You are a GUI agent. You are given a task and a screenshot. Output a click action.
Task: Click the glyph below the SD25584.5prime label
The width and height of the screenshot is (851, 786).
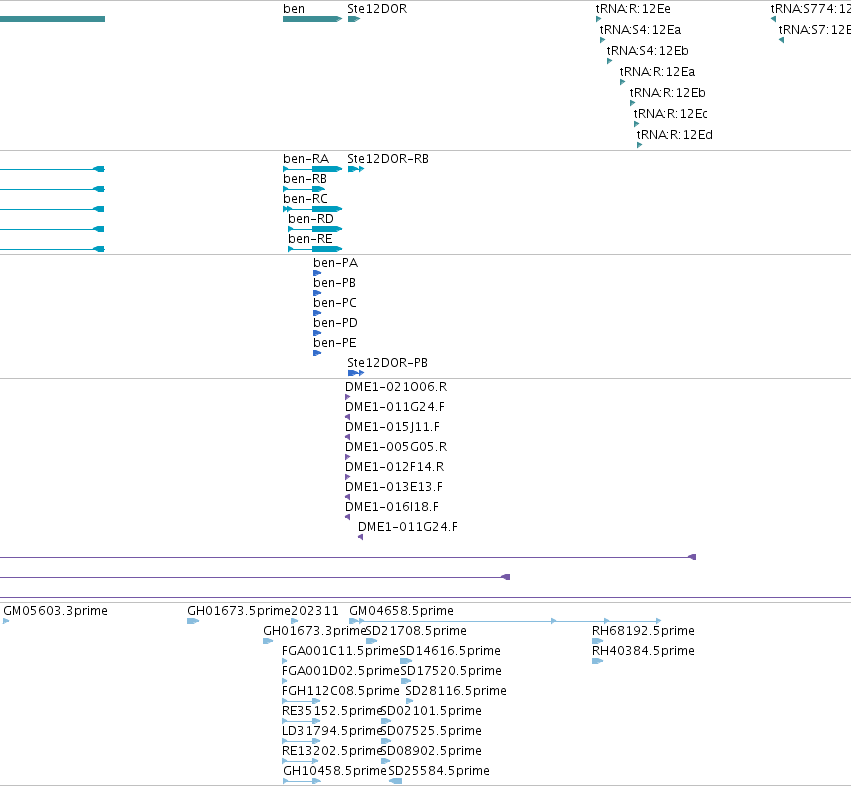coord(396,781)
